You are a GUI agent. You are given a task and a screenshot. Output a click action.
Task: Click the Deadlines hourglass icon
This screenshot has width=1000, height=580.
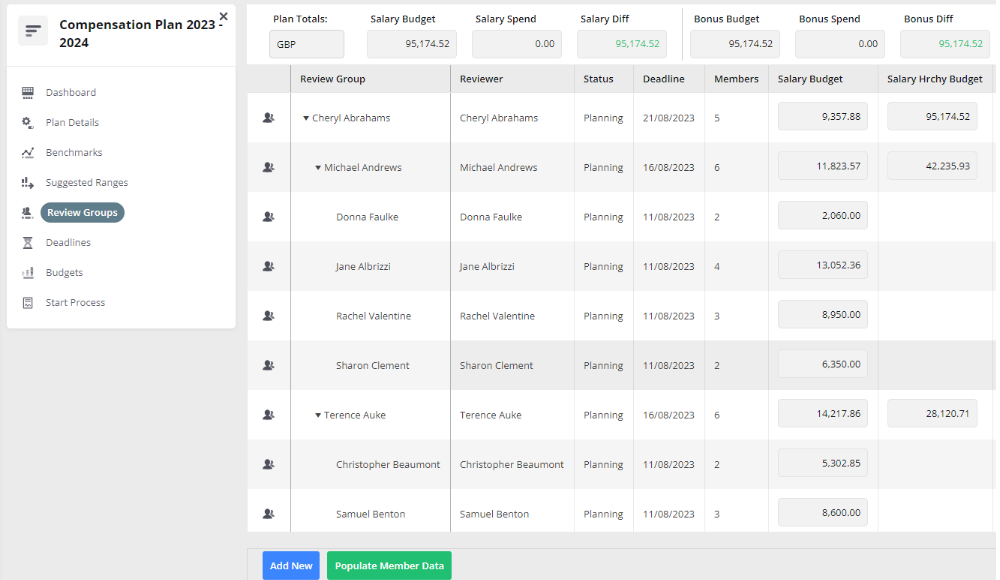pos(28,243)
